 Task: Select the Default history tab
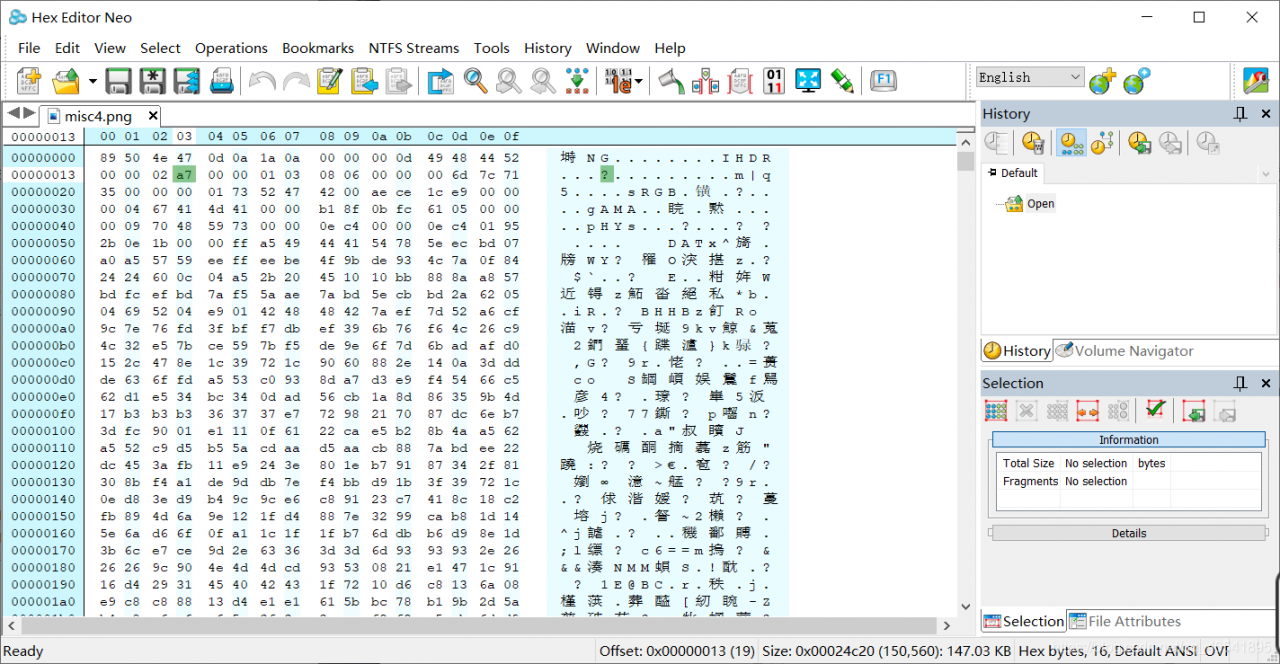pyautogui.click(x=1012, y=173)
